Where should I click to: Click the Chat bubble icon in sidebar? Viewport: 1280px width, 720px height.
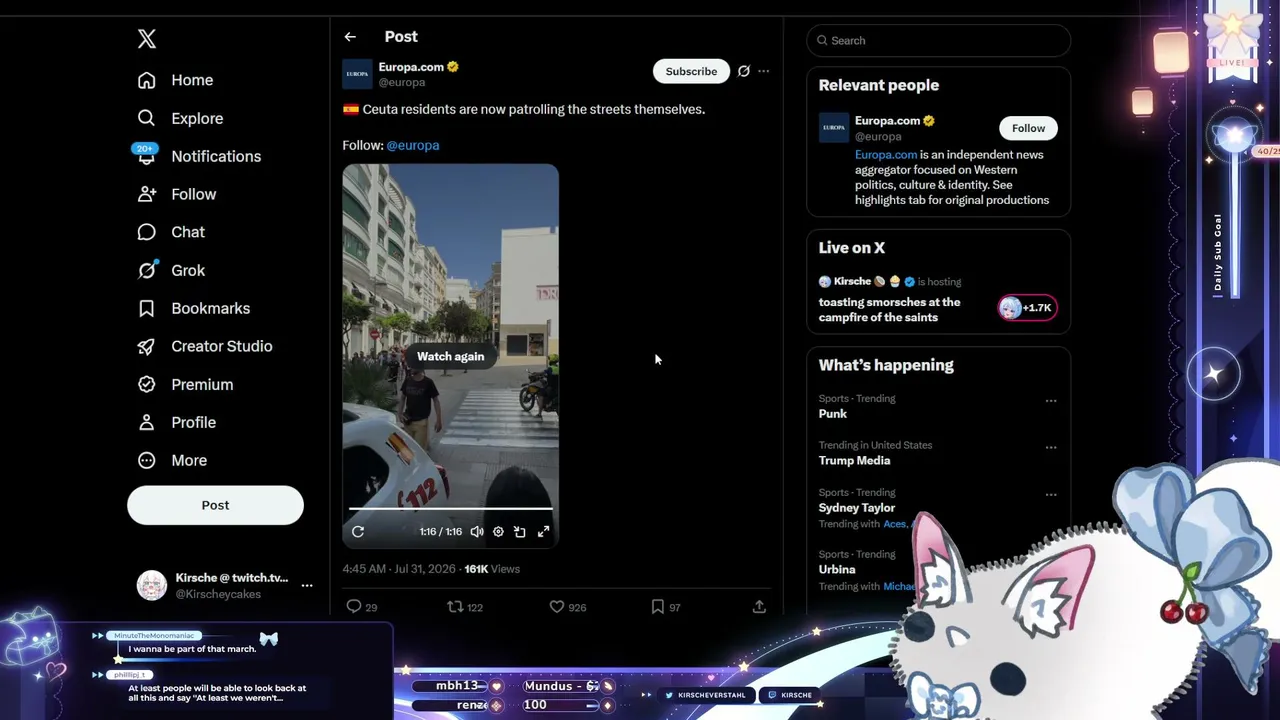(147, 232)
